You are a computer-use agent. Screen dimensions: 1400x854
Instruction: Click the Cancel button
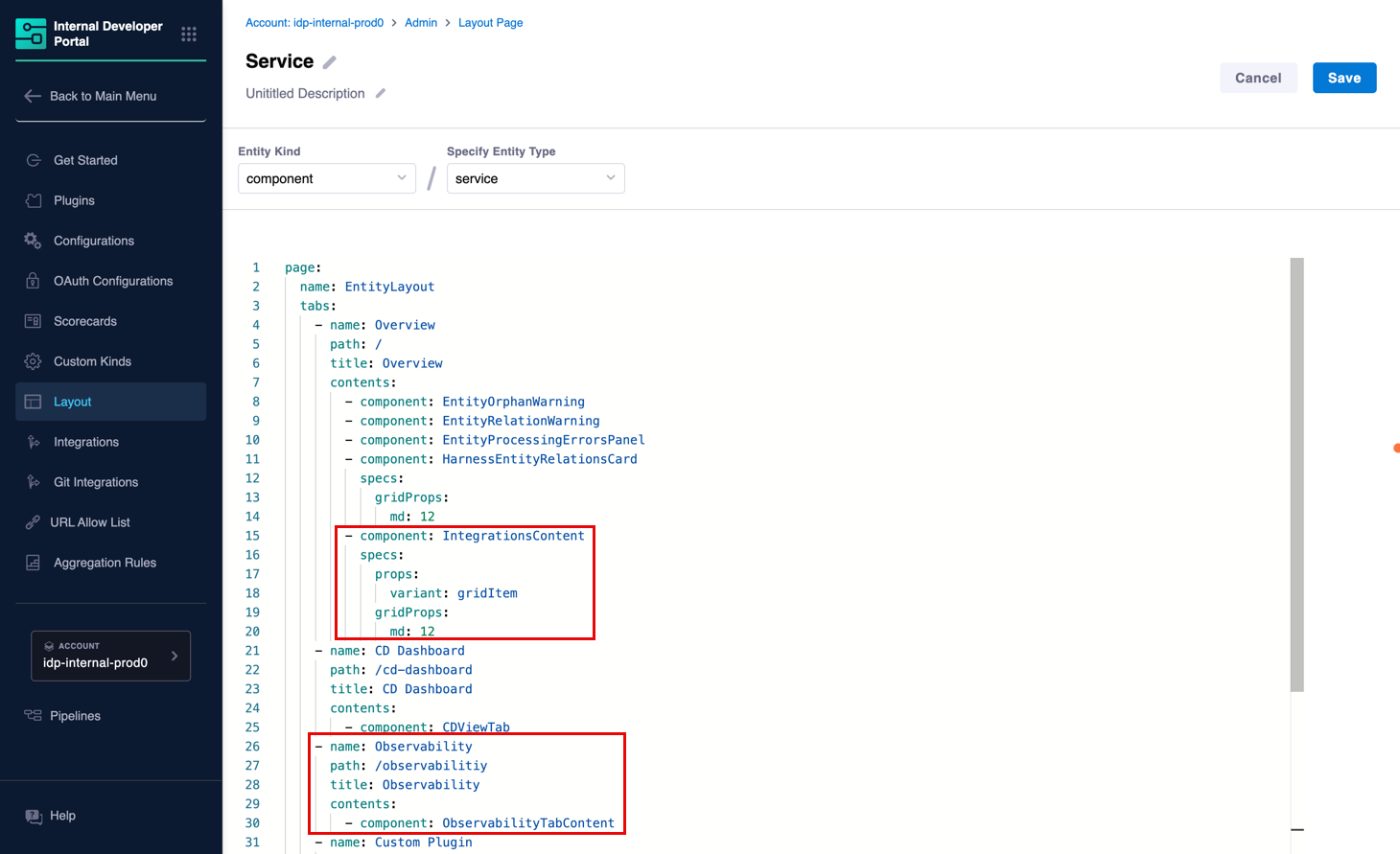tap(1258, 78)
